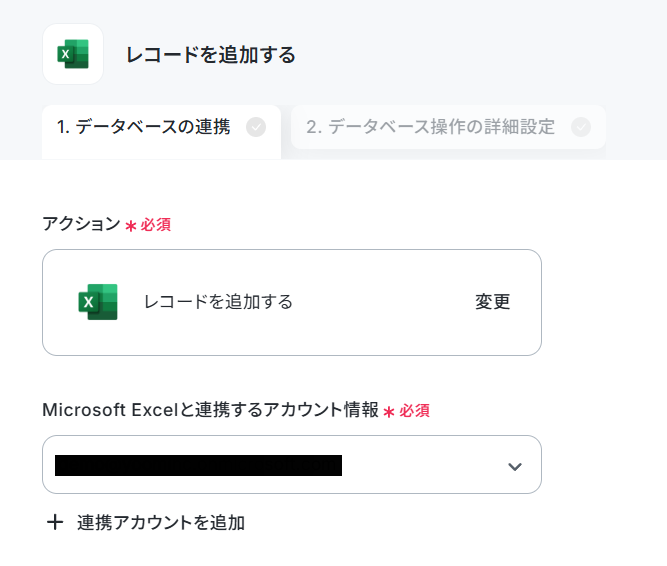This screenshot has height=566, width=667.
Task: Click the Excel icon in the action card
Action: 98,302
